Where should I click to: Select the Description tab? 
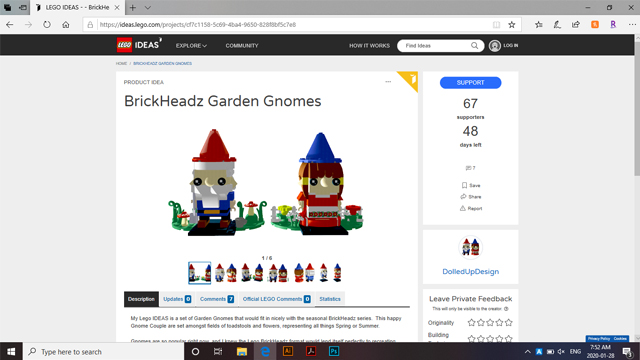coord(141,299)
